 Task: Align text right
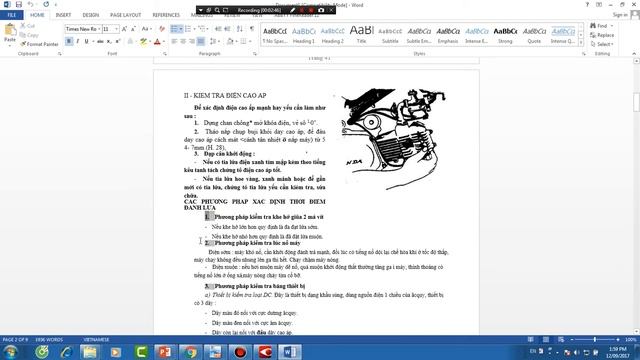(191, 41)
